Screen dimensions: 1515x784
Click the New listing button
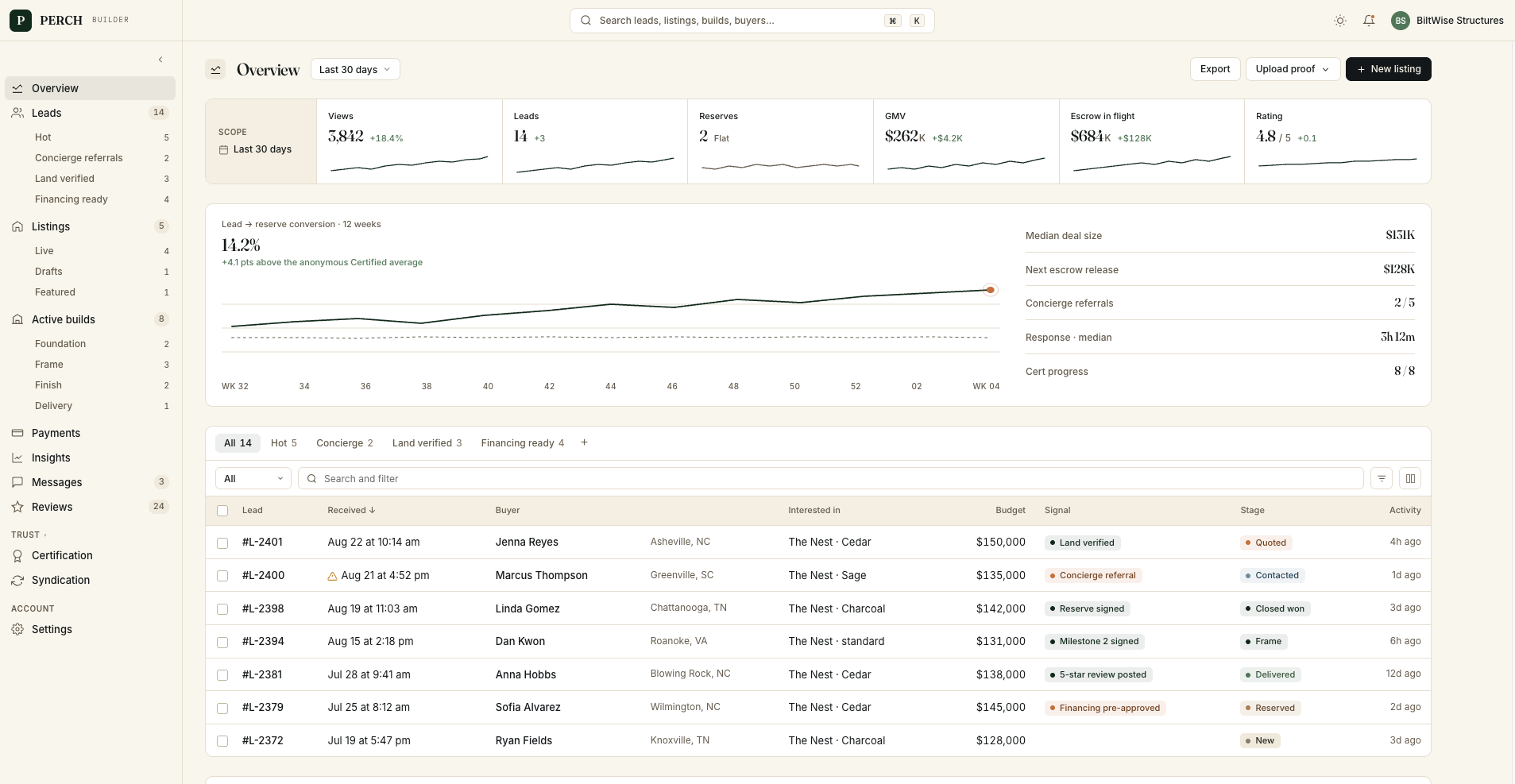[x=1388, y=69]
